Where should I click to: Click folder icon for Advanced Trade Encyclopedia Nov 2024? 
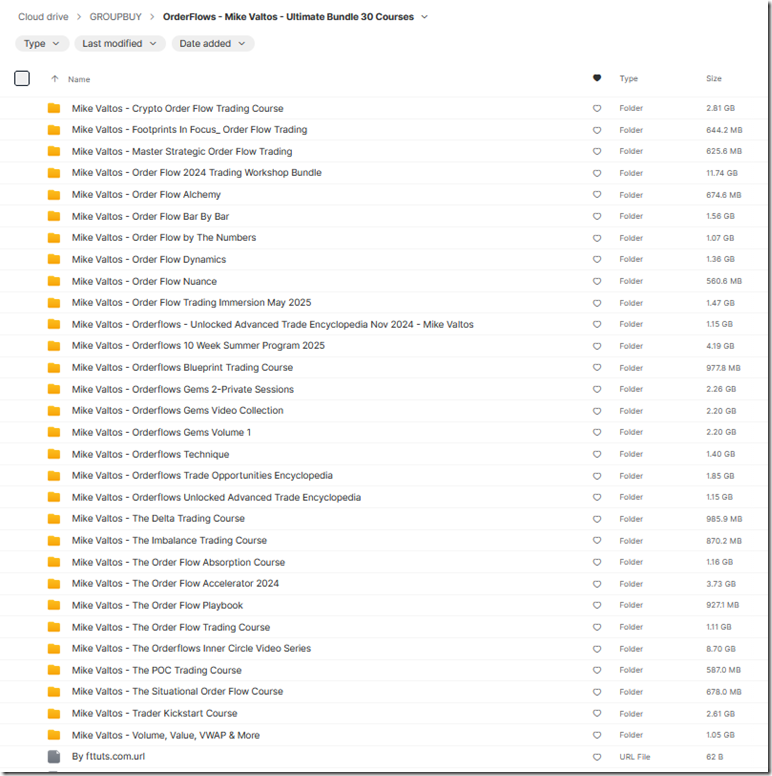(54, 324)
